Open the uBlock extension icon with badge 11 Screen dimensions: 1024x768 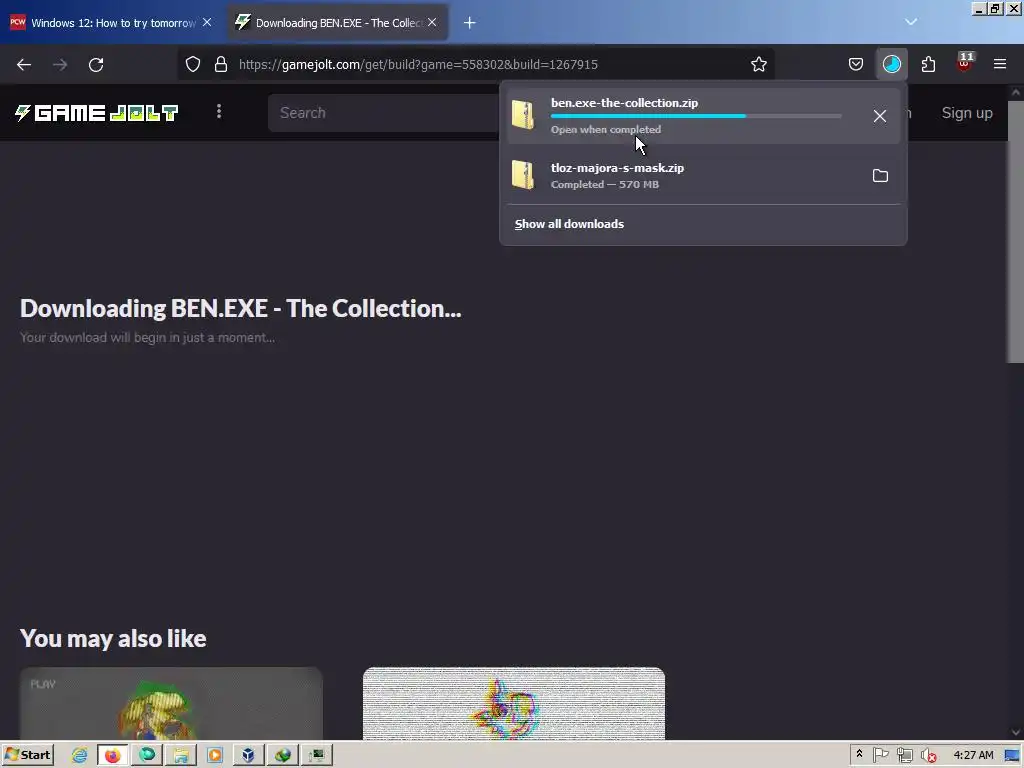[964, 63]
